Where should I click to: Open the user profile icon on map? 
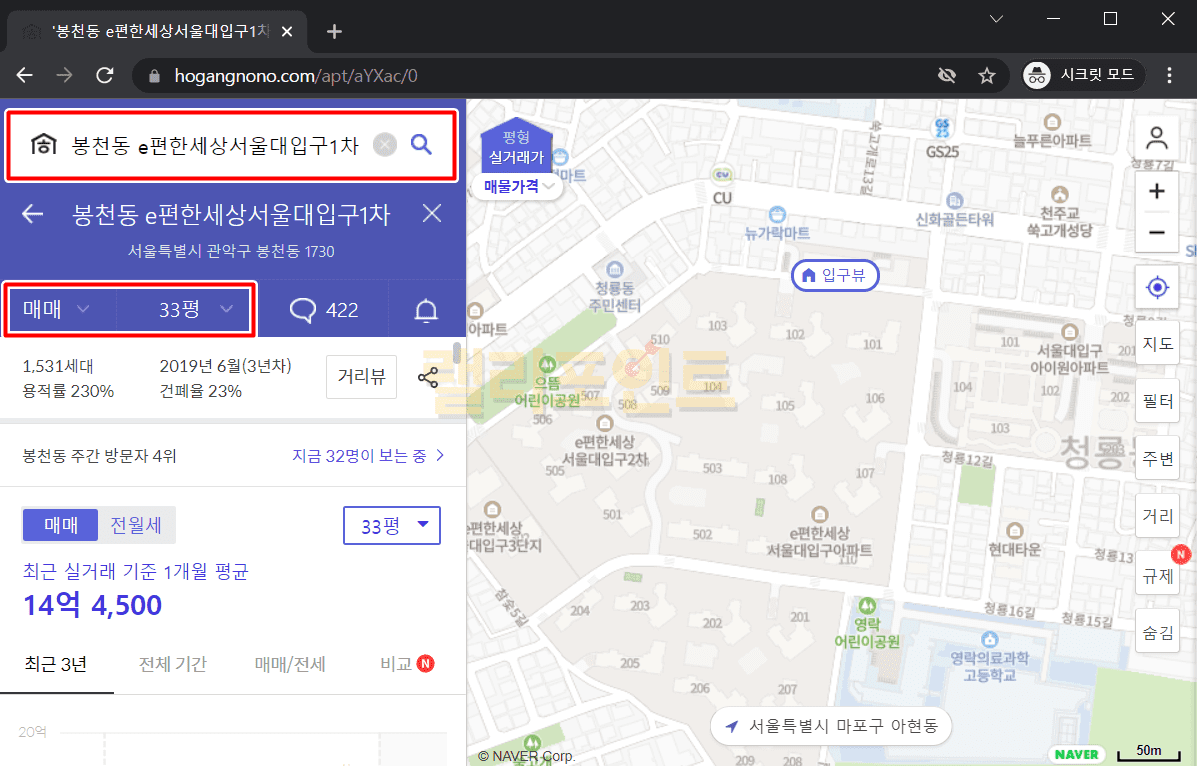point(1157,137)
